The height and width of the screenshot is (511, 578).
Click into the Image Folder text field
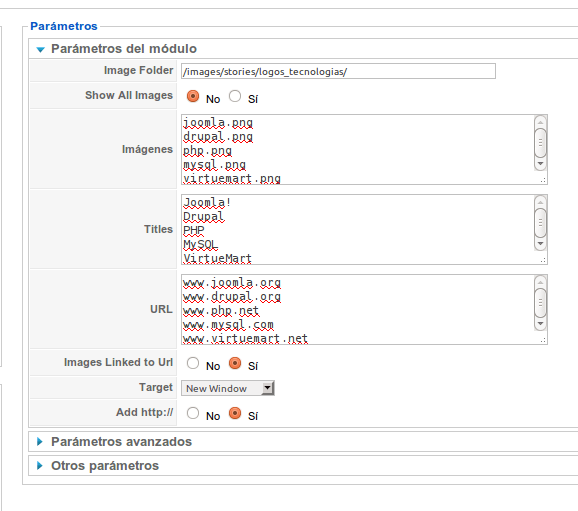click(338, 71)
